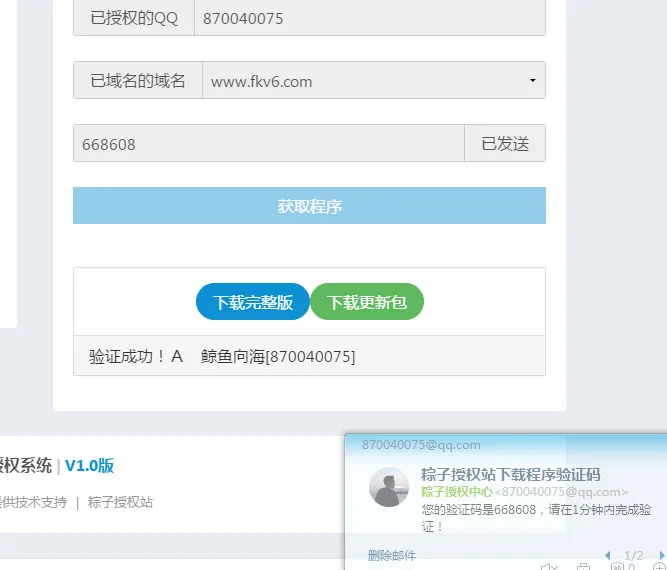
Task: Focus the verification code input field
Action: tap(268, 143)
